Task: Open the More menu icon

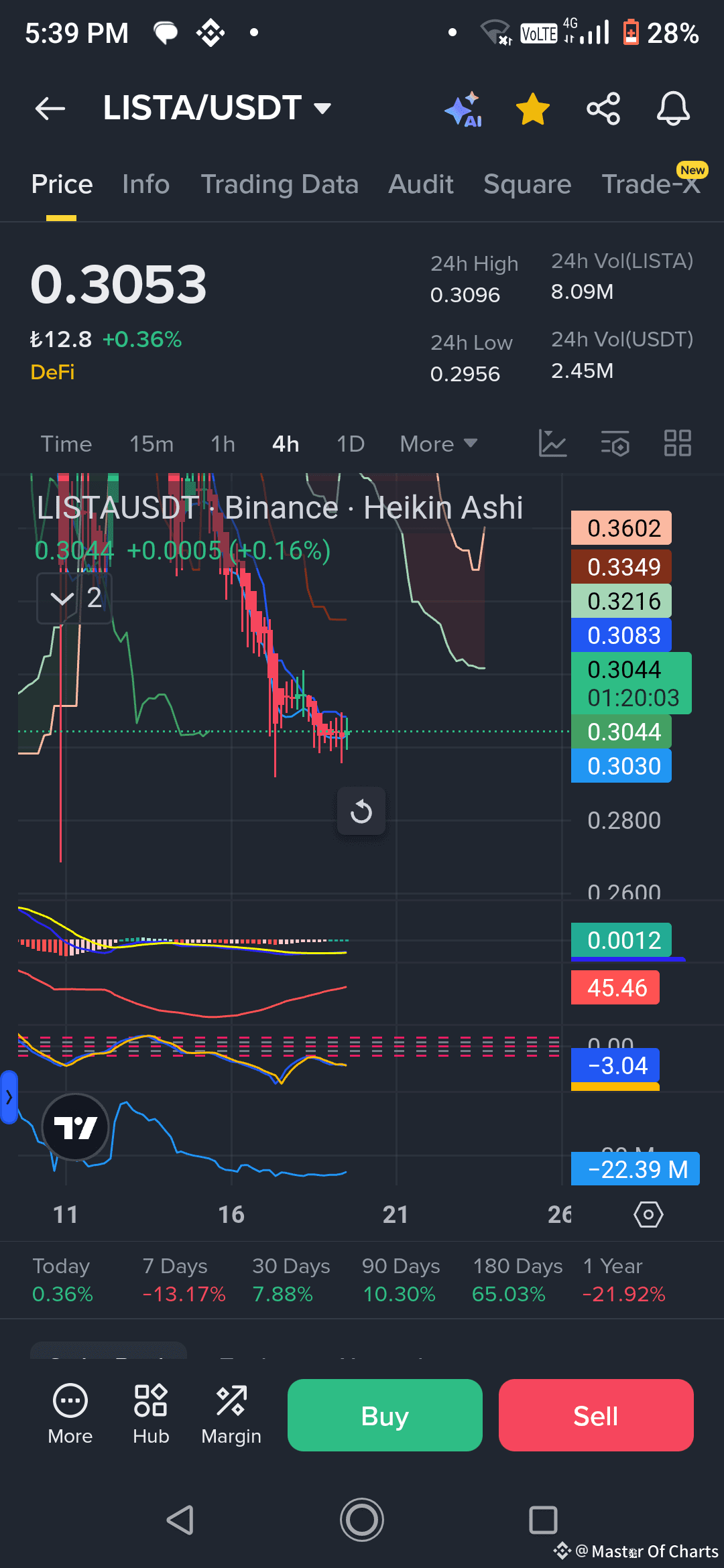Action: coord(70,1414)
